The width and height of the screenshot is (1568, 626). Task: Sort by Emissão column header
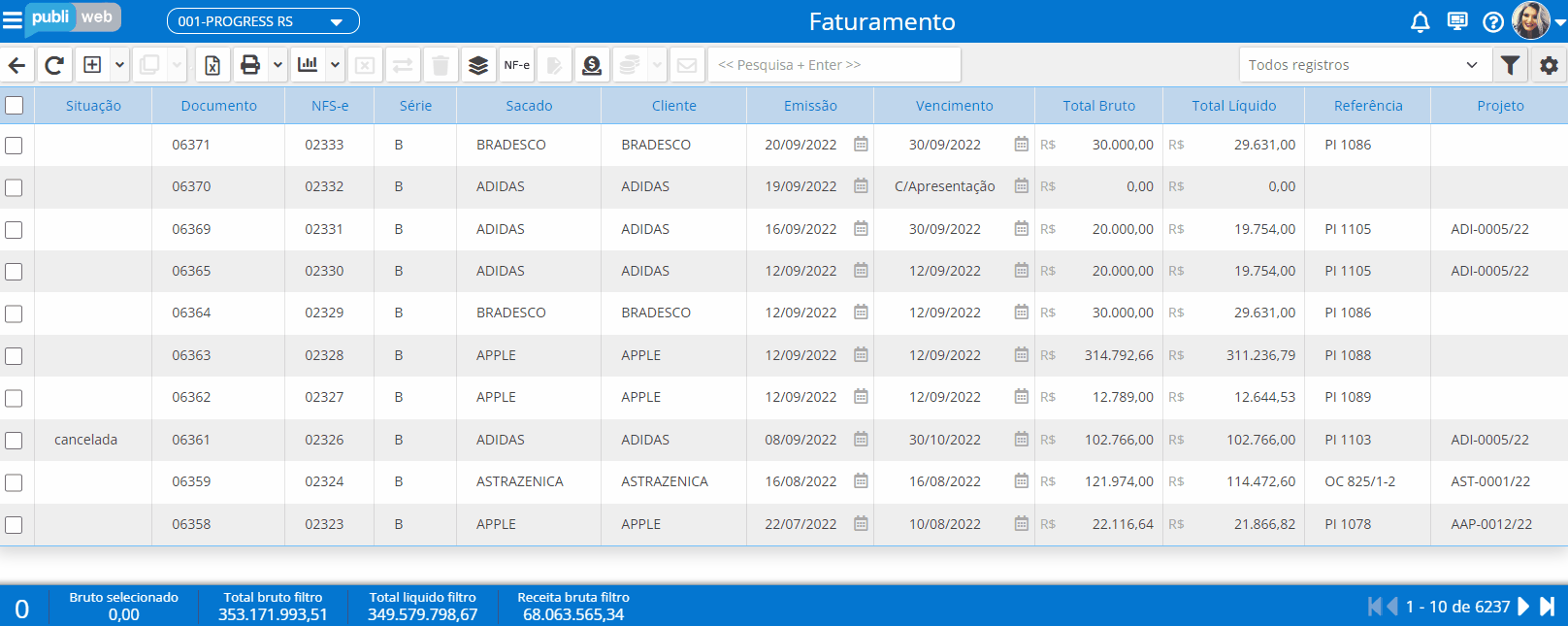click(810, 106)
